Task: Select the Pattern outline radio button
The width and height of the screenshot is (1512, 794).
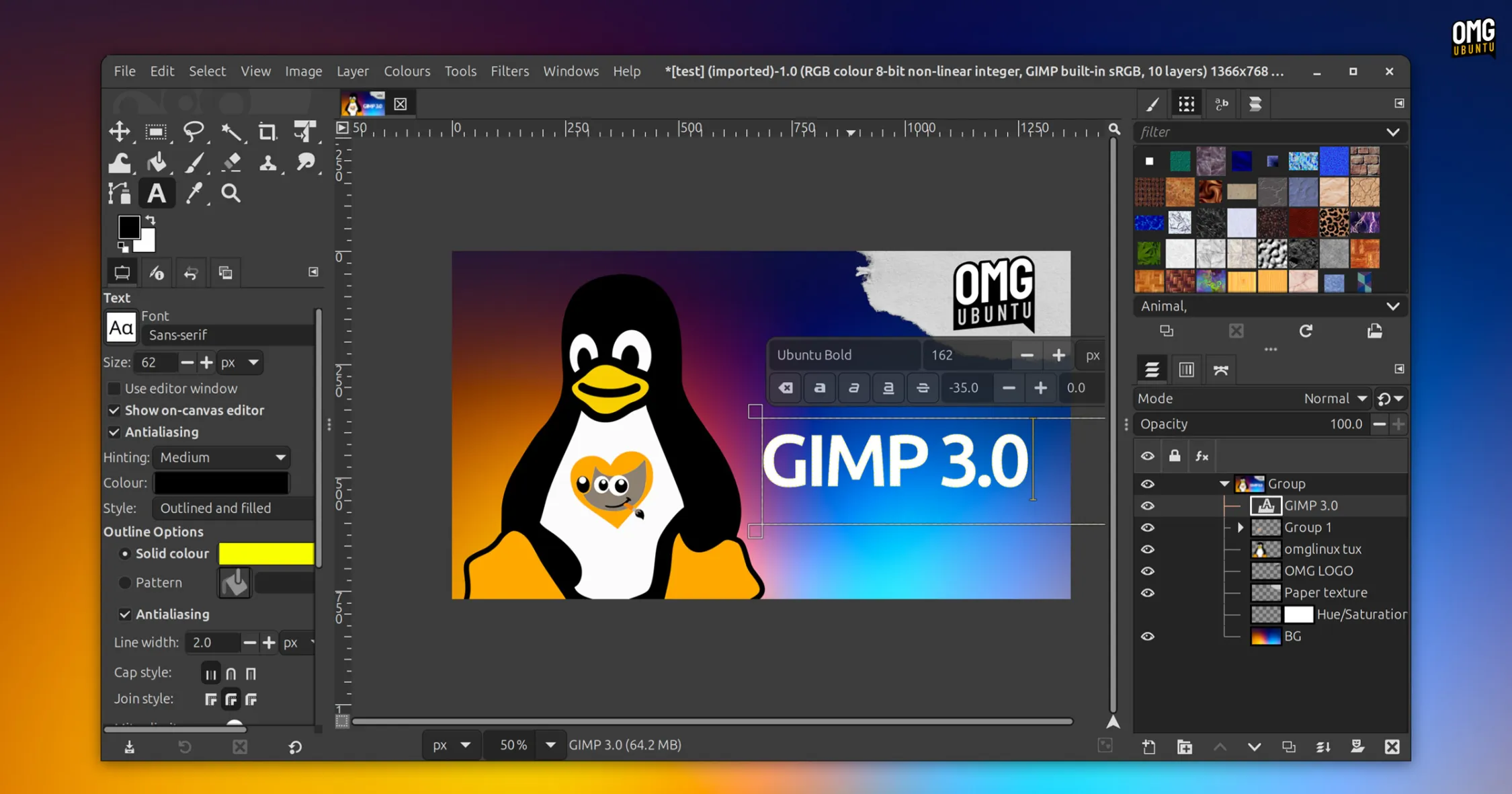Action: [x=125, y=583]
